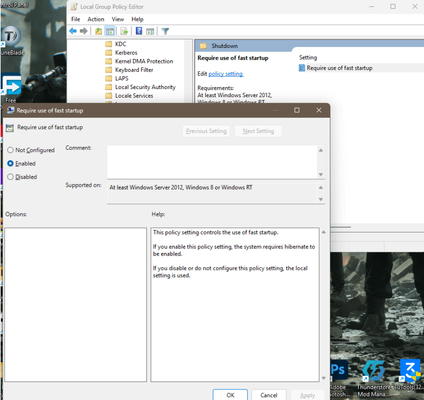This screenshot has height=400, width=424.
Task: Open Thunderstore Mod Manager desktop icon
Action: [374, 379]
